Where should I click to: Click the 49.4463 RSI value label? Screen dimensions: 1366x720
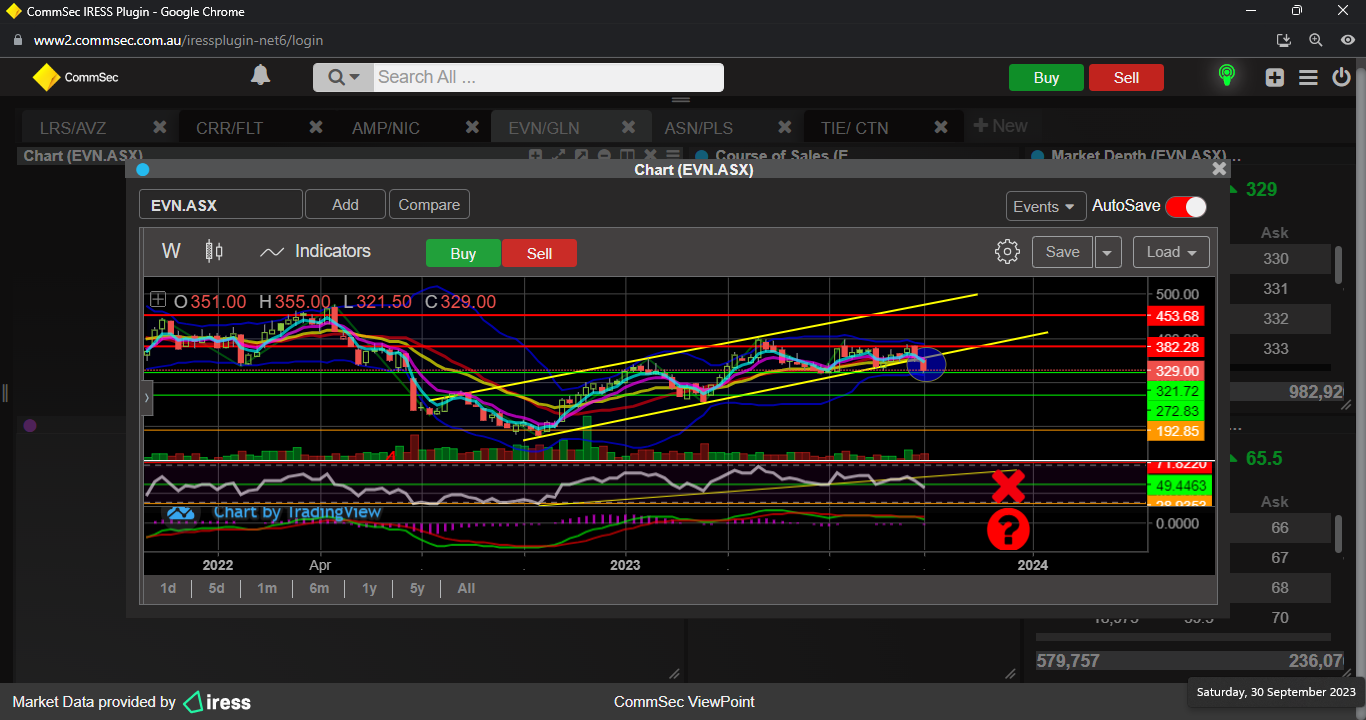tap(1180, 485)
